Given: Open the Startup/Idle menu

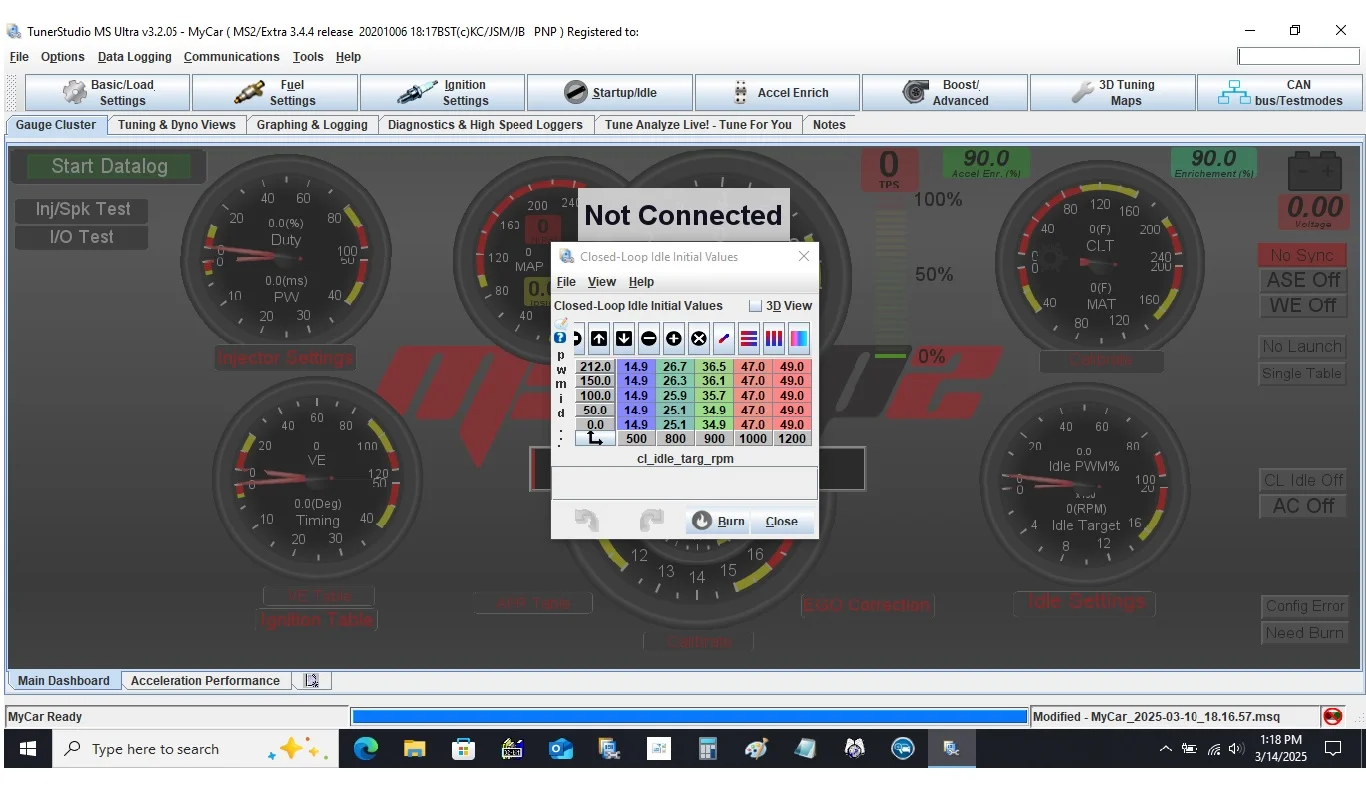Looking at the screenshot, I should 610,93.
